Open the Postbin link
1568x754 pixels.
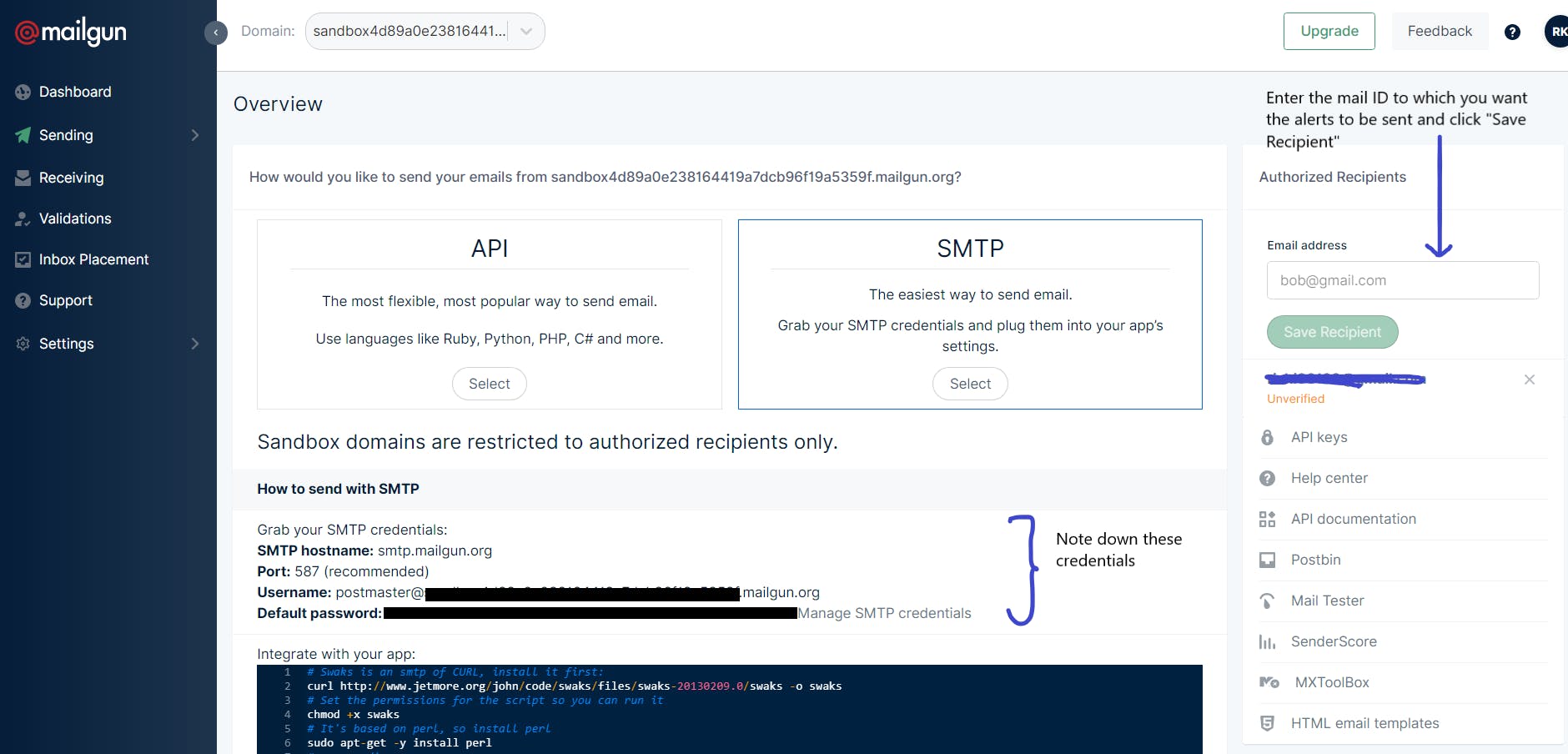pyautogui.click(x=1315, y=560)
